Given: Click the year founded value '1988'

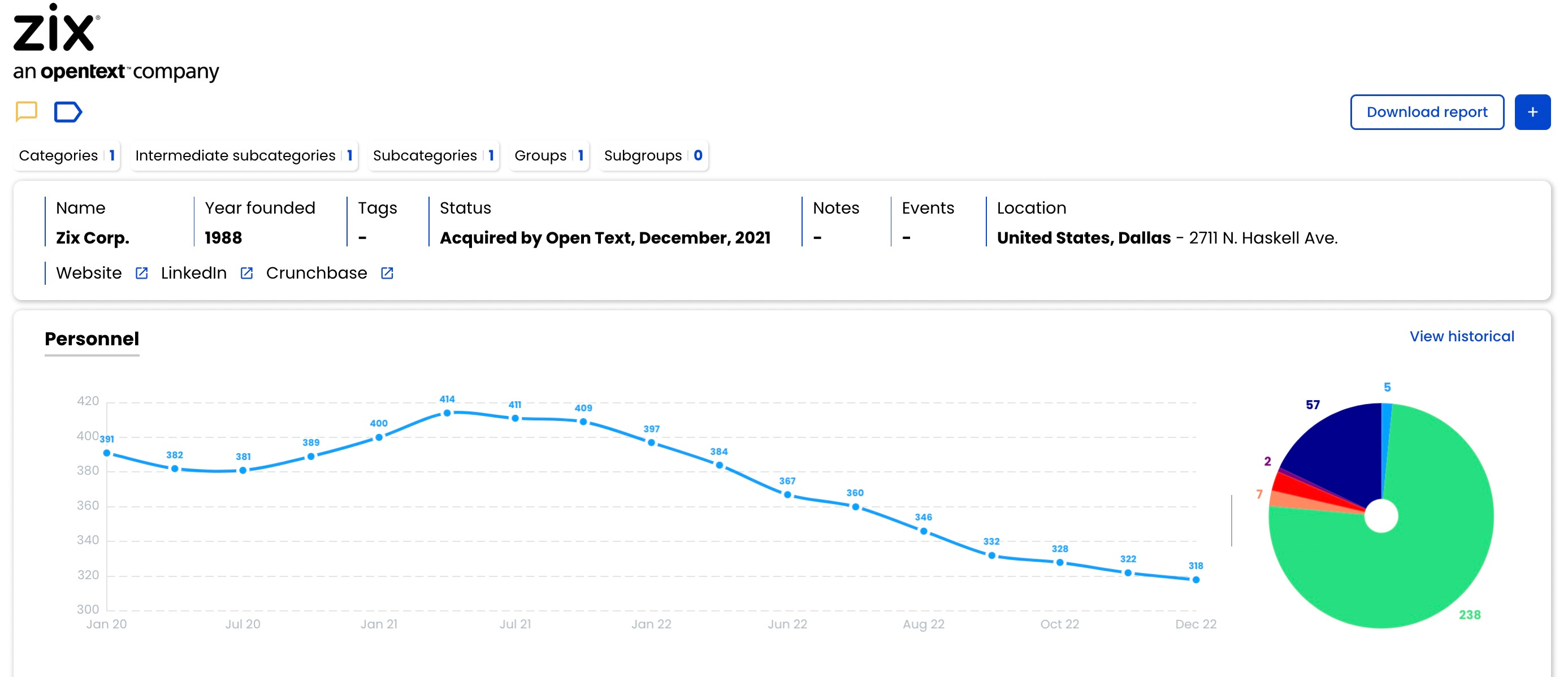Looking at the screenshot, I should point(223,238).
